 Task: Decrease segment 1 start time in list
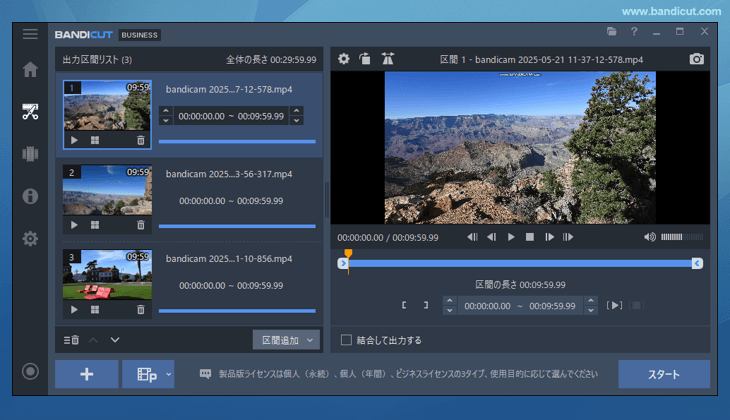pos(166,121)
